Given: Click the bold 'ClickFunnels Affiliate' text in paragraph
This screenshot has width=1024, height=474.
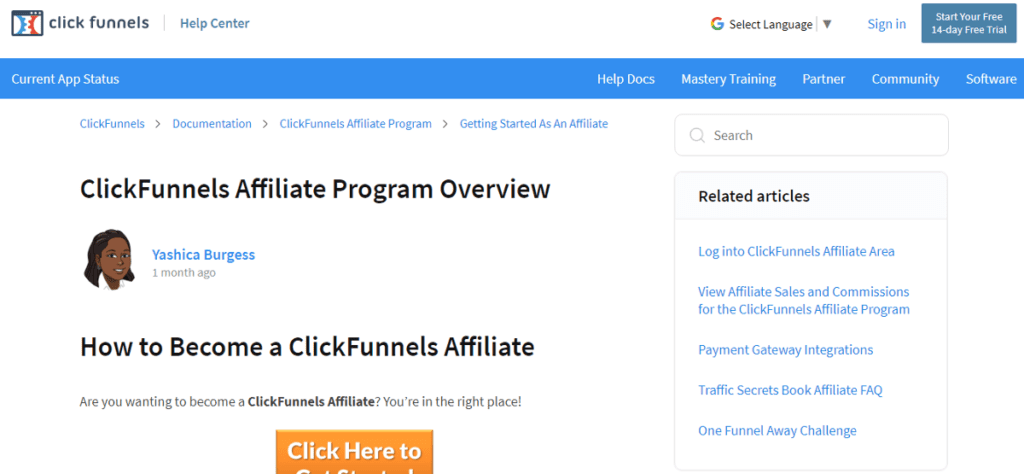Looking at the screenshot, I should [311, 402].
